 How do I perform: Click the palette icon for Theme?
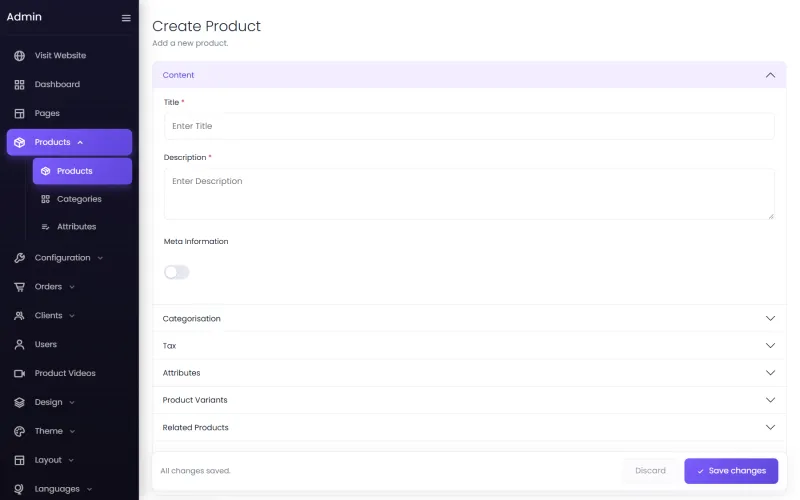[x=19, y=431]
